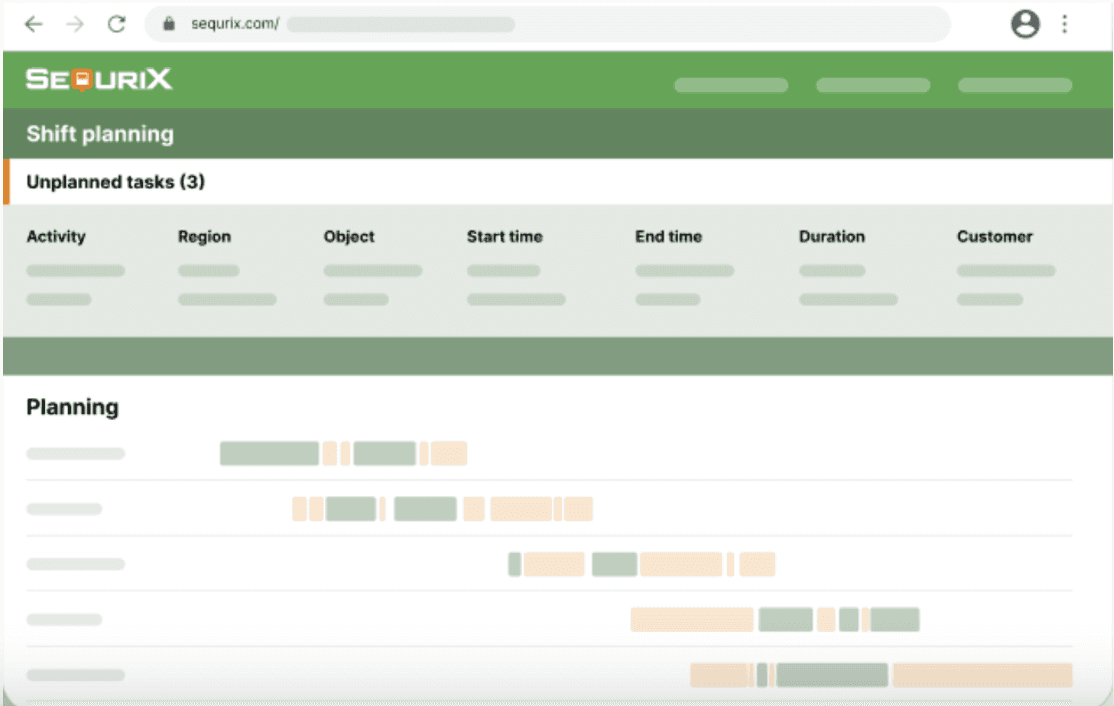Sort by Region column header
This screenshot has height=706, width=1114.
tap(205, 237)
